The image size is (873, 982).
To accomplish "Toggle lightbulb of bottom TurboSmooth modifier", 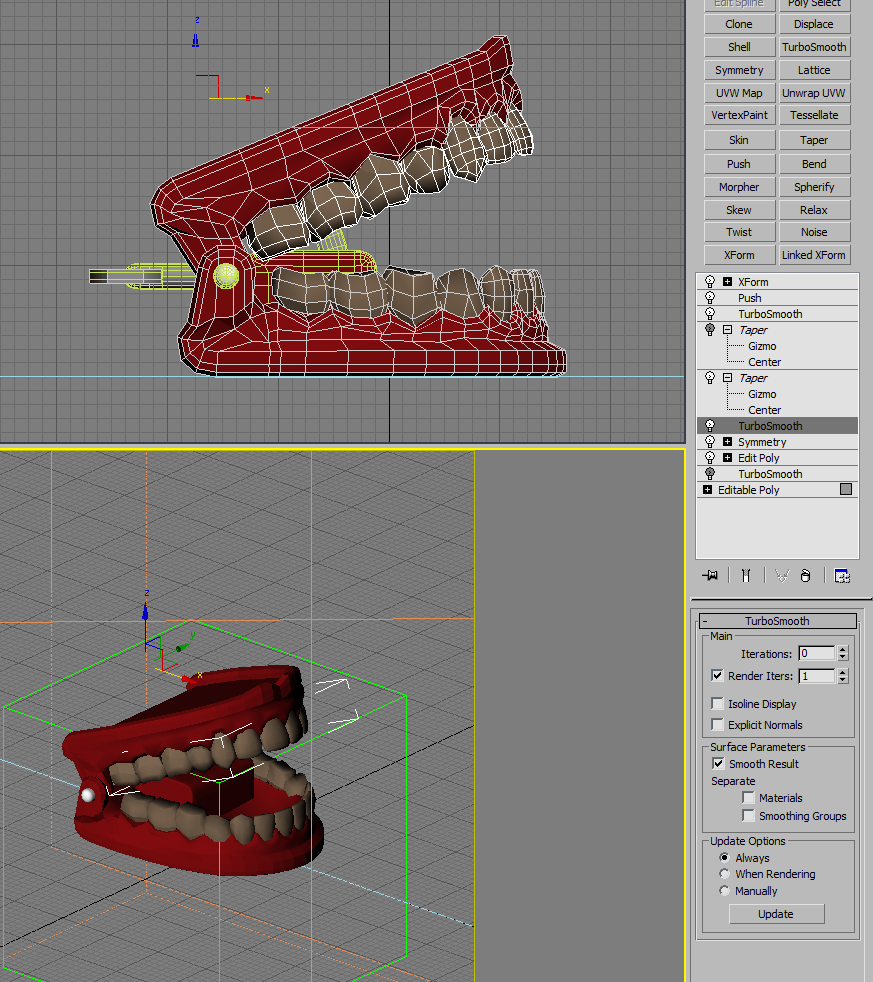I will point(710,474).
